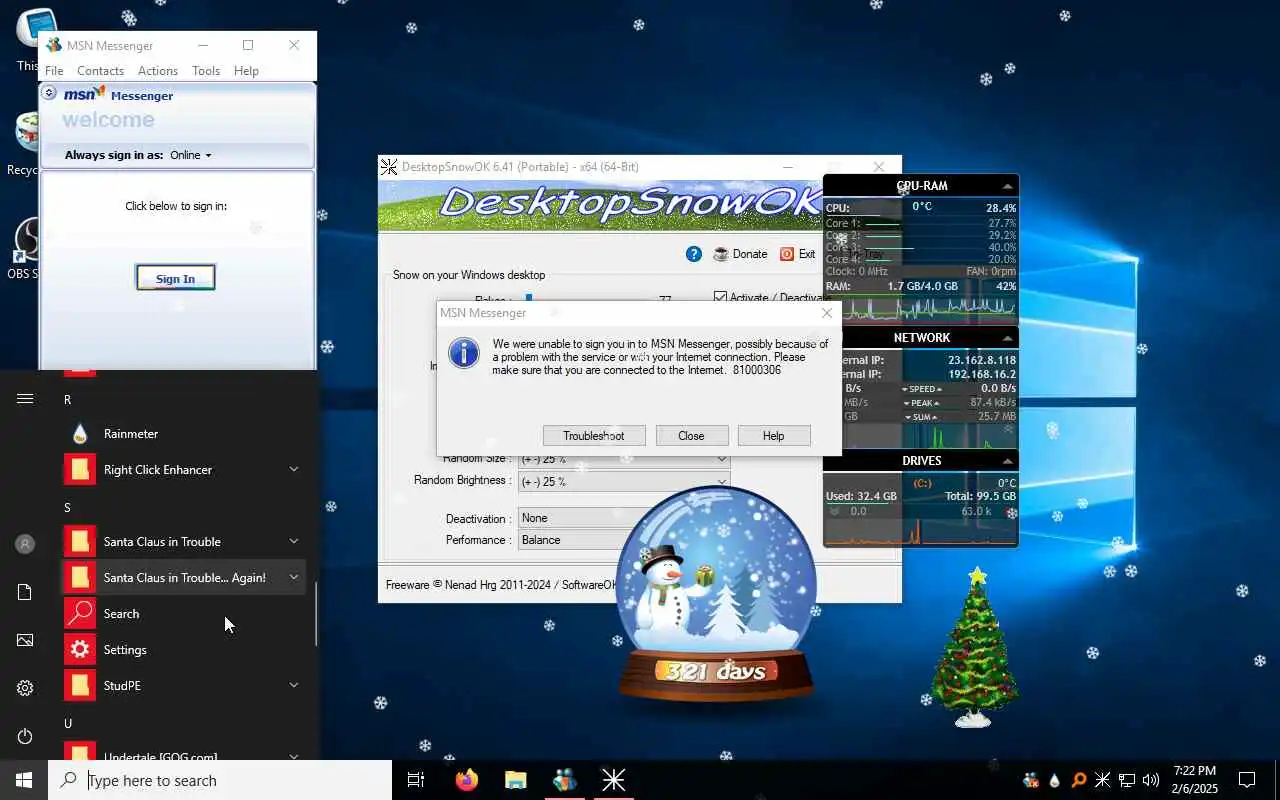
Task: Click the Donate coffee cup in DesktopSnowOK
Action: (721, 254)
